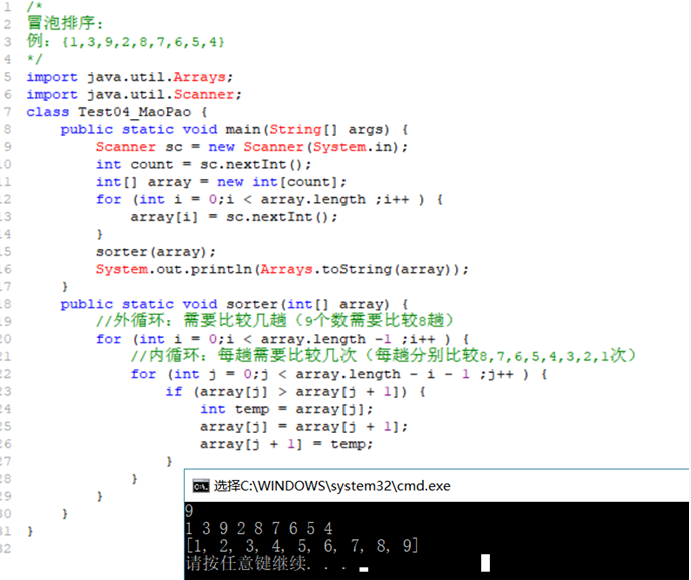Click the array[i] = sc.nextInt() statement

coord(234,217)
